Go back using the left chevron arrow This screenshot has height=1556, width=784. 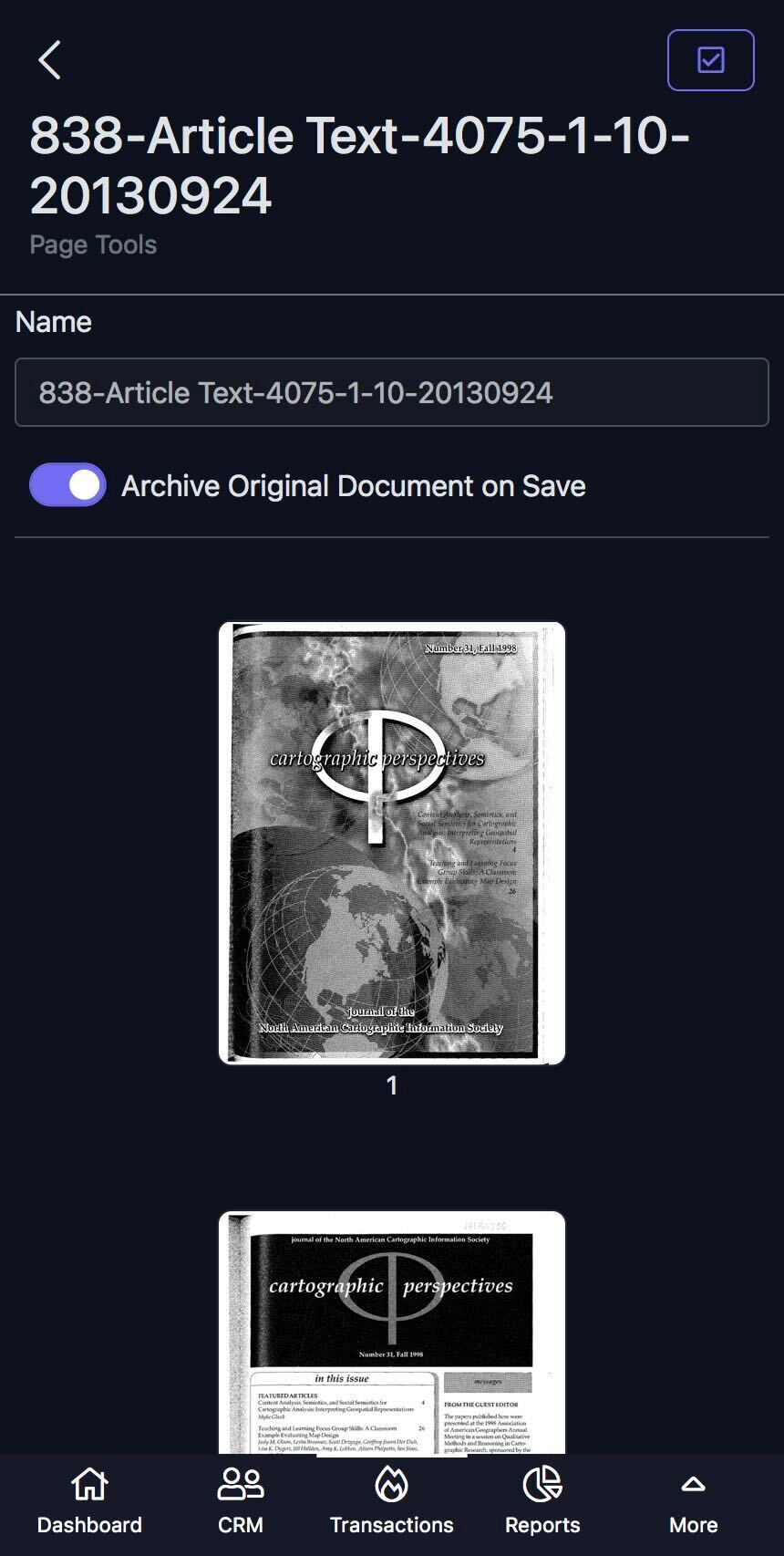[x=49, y=60]
